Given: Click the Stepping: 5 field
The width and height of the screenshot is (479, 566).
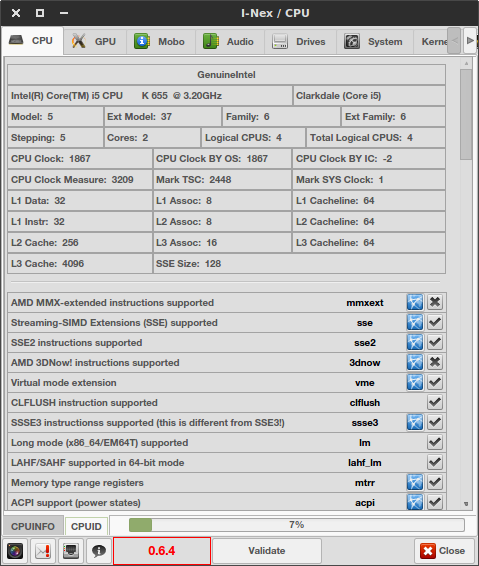Looking at the screenshot, I should pyautogui.click(x=55, y=138).
